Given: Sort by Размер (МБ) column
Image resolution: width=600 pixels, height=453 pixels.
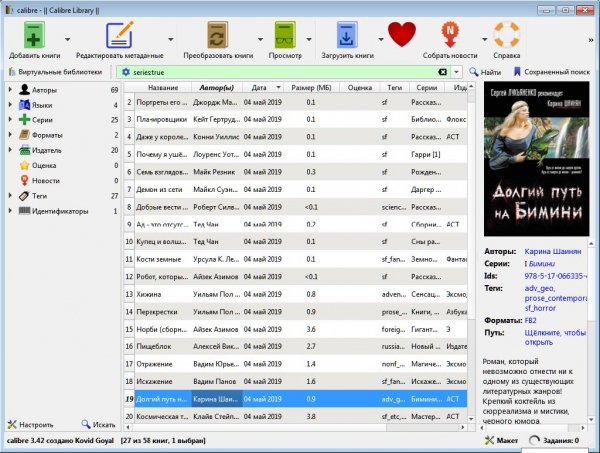Looking at the screenshot, I should (x=311, y=88).
